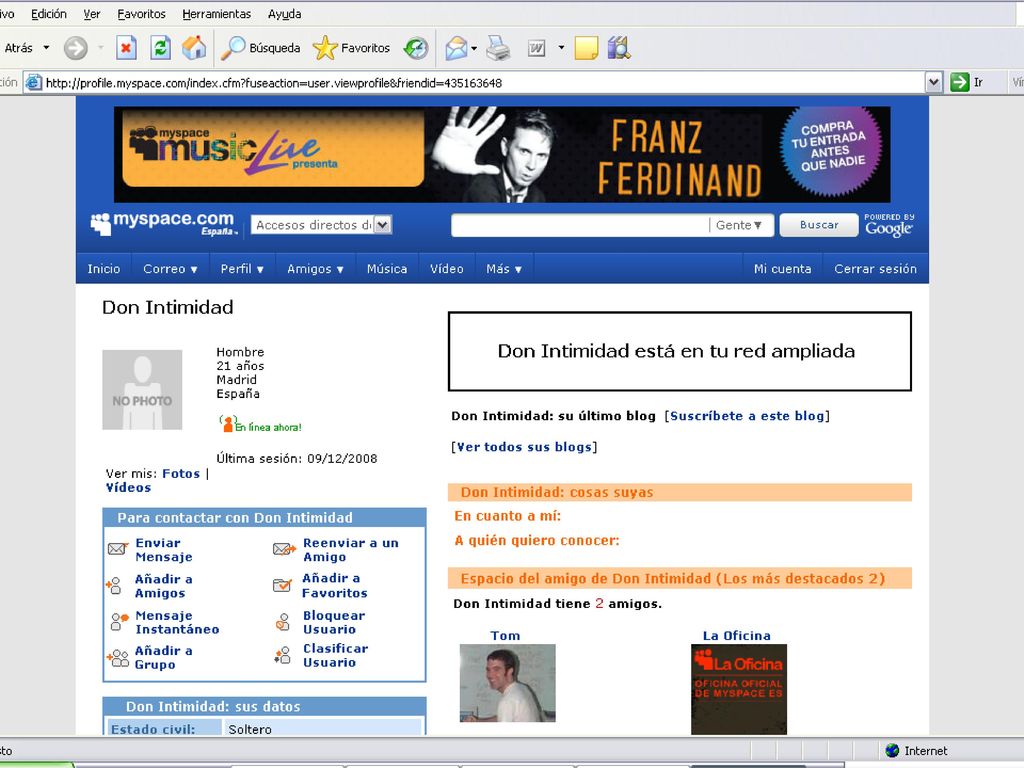Open Tom's friend profile photo

pos(507,683)
